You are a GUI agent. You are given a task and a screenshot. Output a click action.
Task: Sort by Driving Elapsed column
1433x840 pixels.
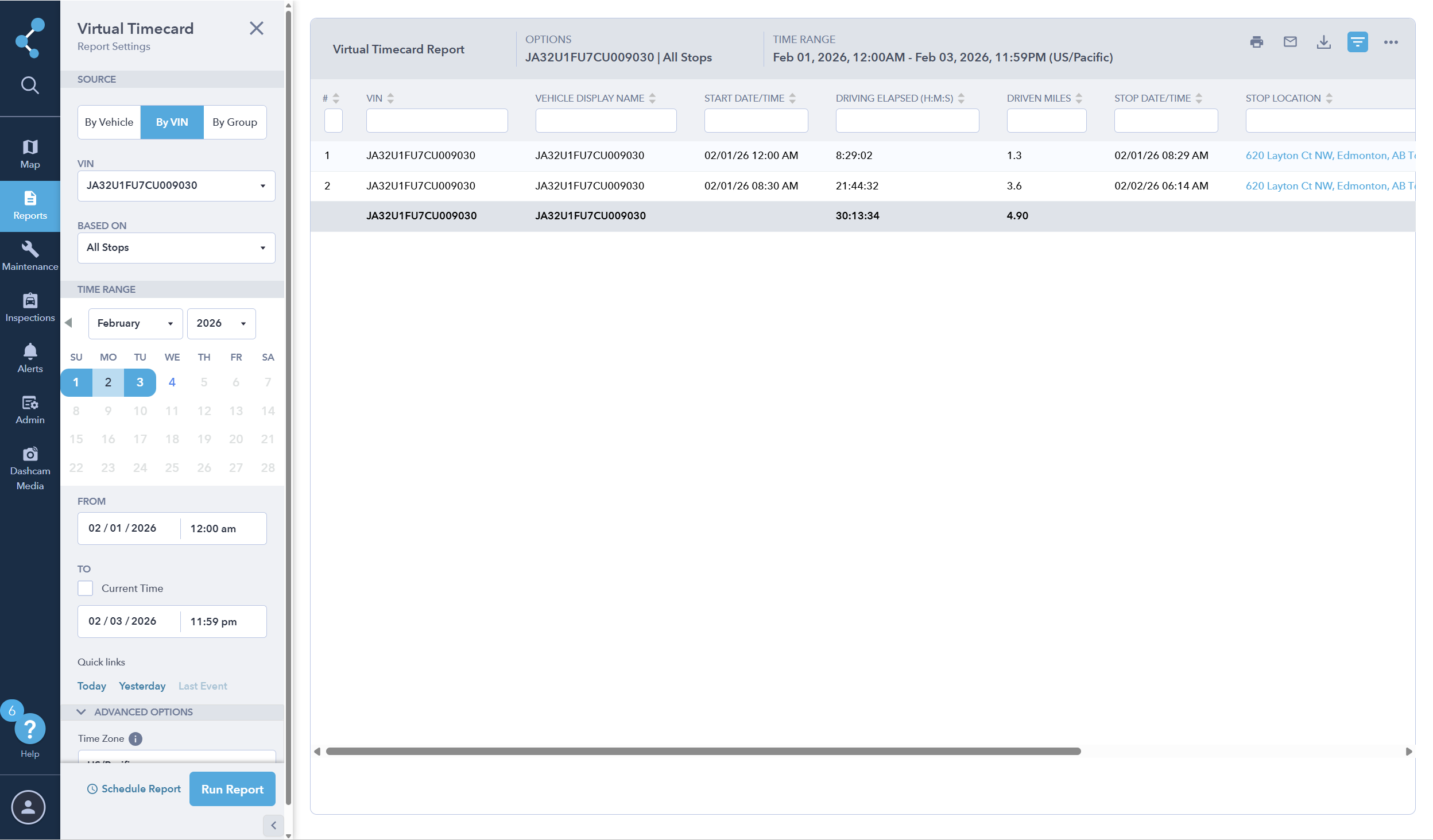tap(961, 98)
